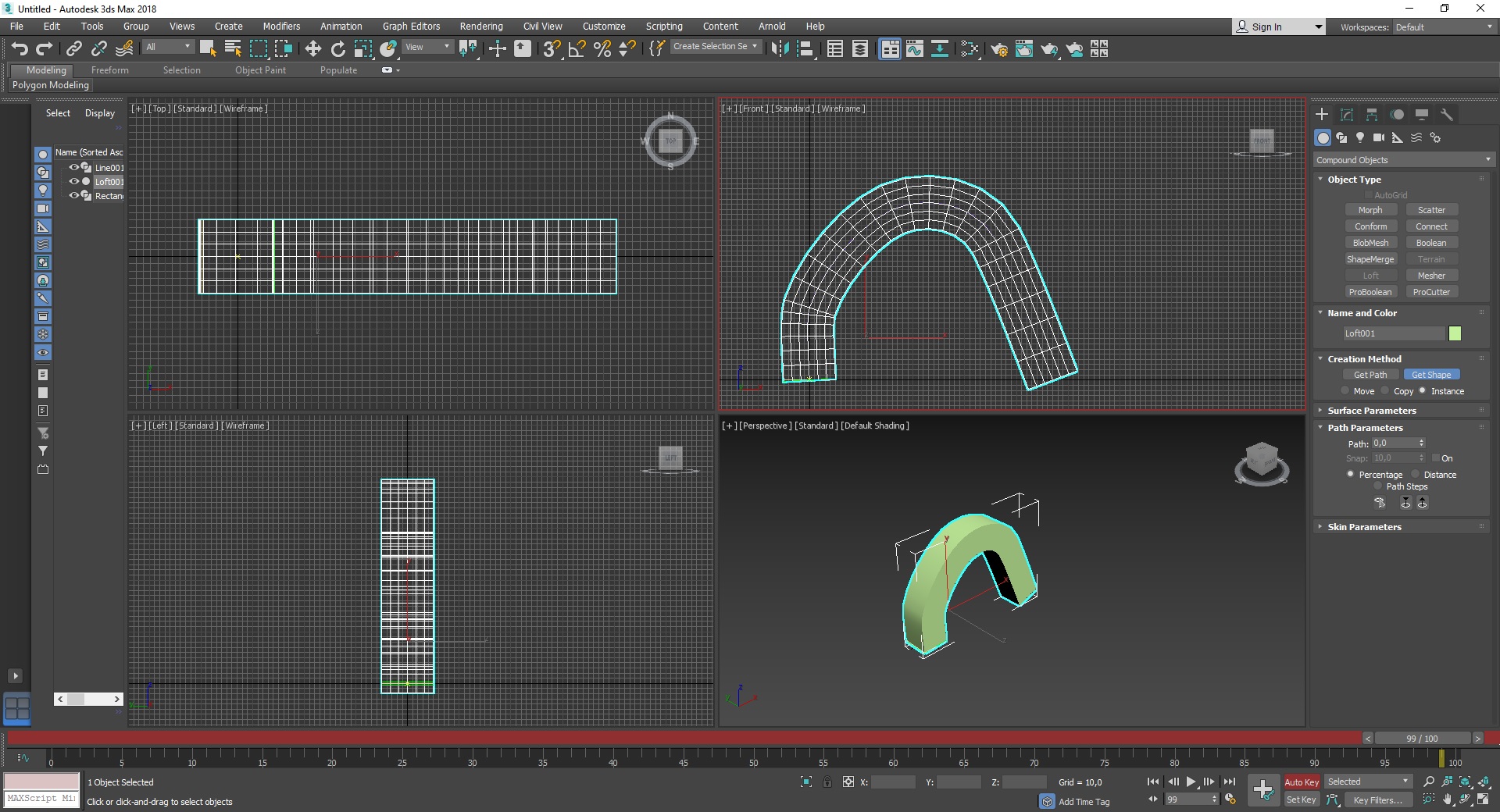Open the selection filter All dropdown
This screenshot has height=812, width=1500.
(168, 47)
